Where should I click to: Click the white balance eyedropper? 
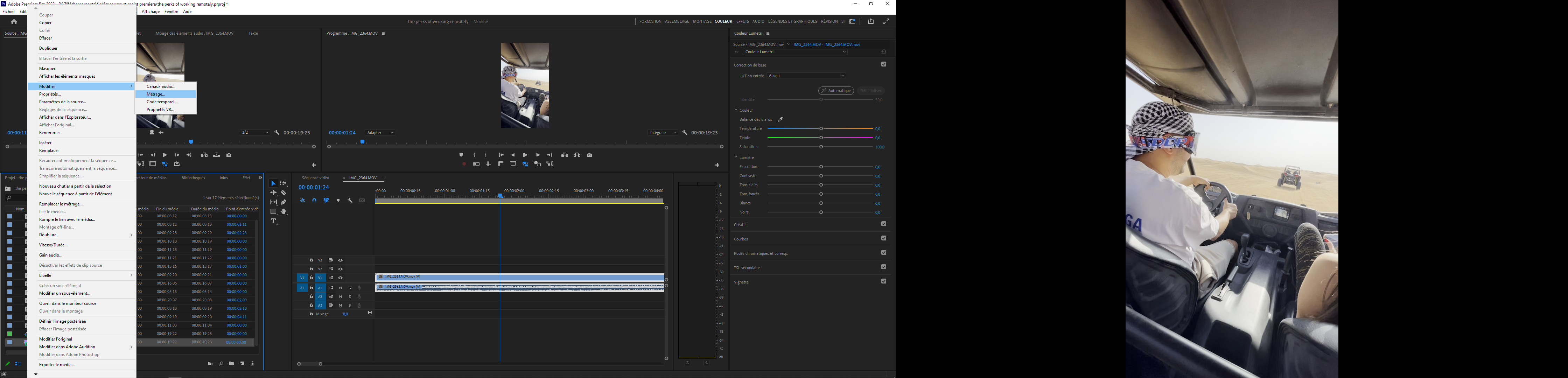pyautogui.click(x=780, y=119)
